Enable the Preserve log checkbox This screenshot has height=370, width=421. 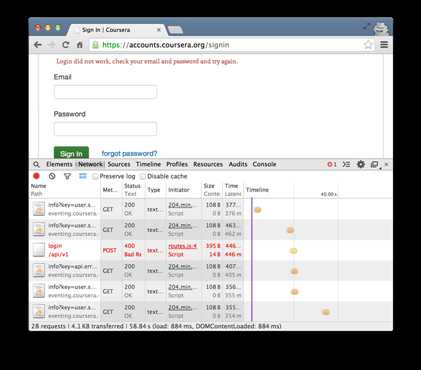(95, 176)
